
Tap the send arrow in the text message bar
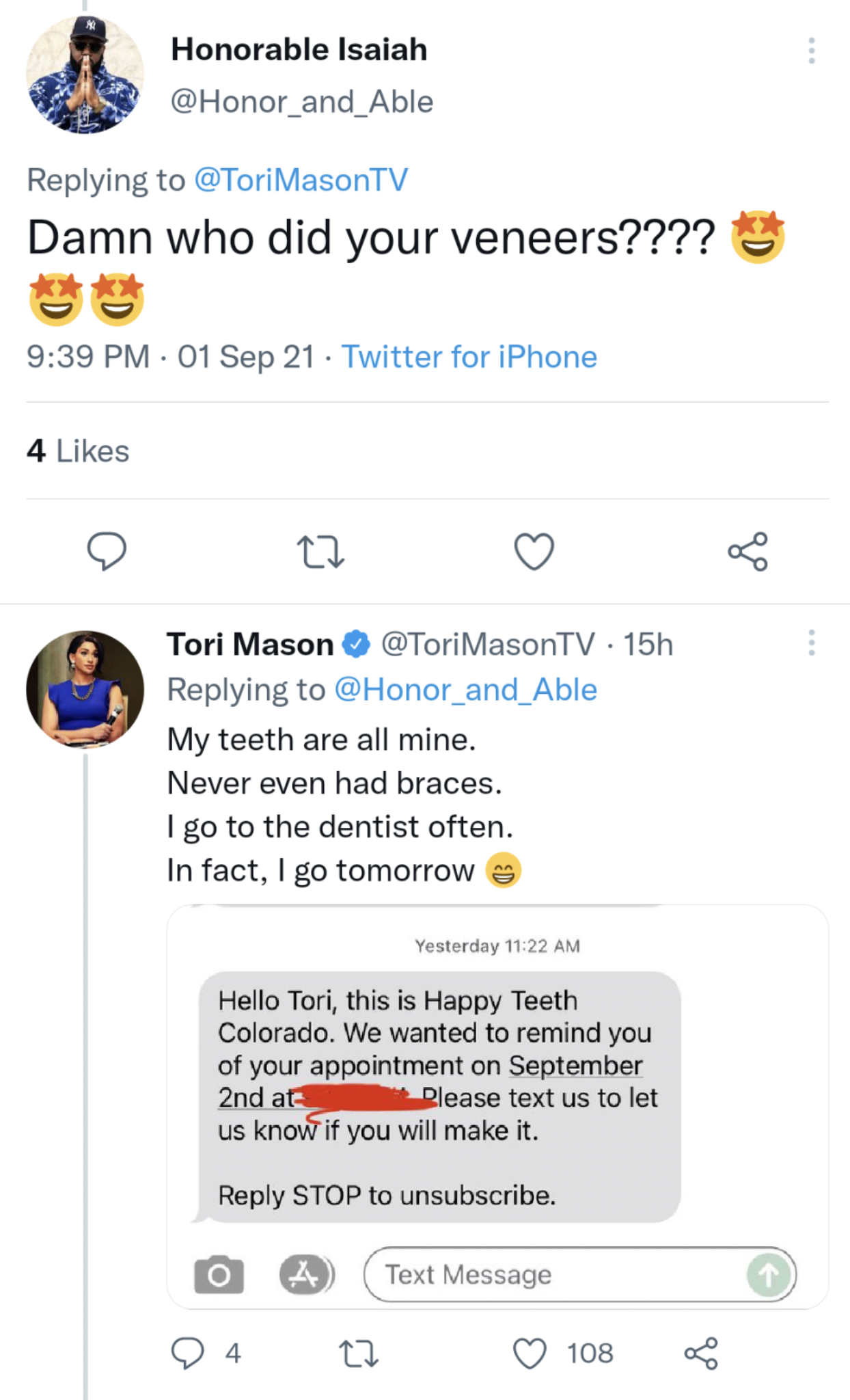769,1273
